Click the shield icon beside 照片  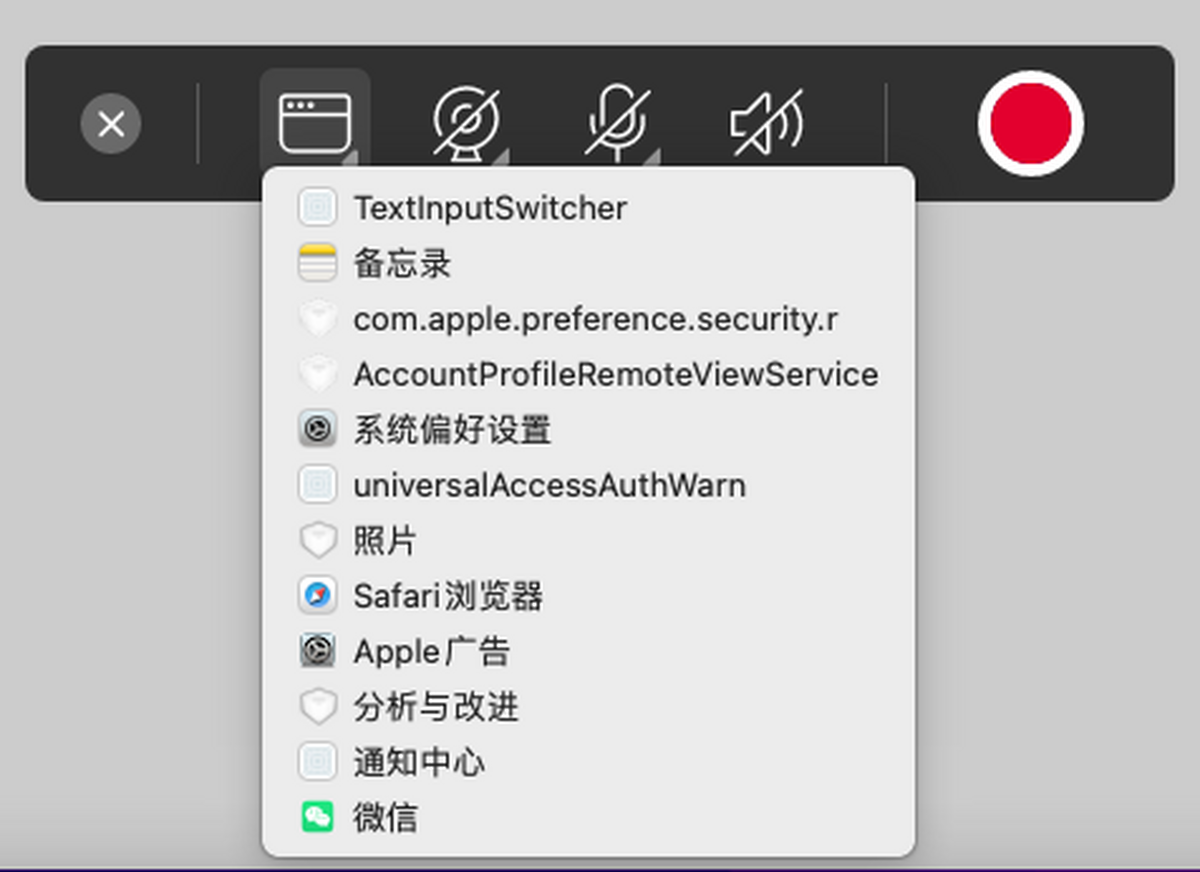(317, 541)
